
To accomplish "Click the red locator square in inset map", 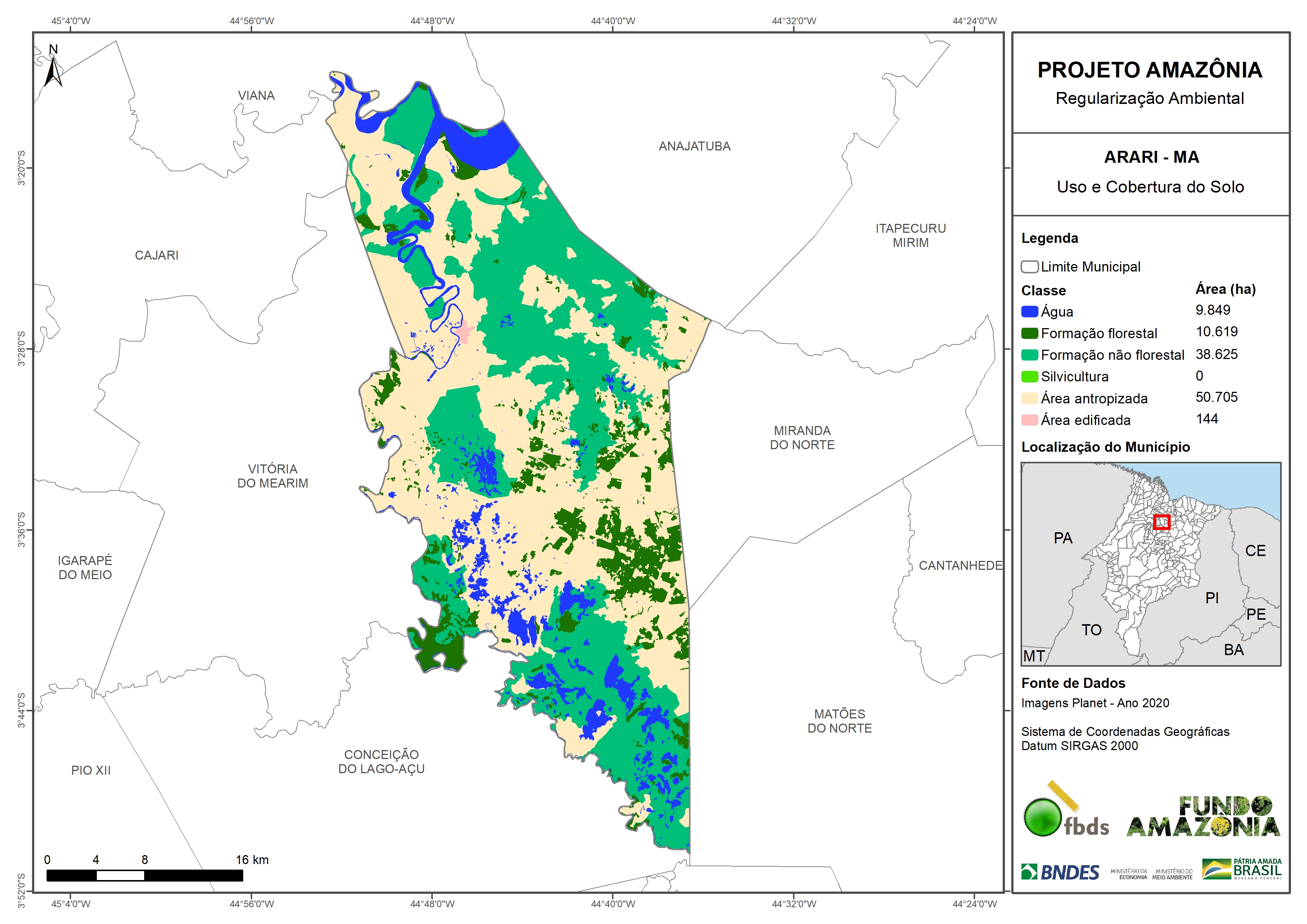I will point(1161,522).
